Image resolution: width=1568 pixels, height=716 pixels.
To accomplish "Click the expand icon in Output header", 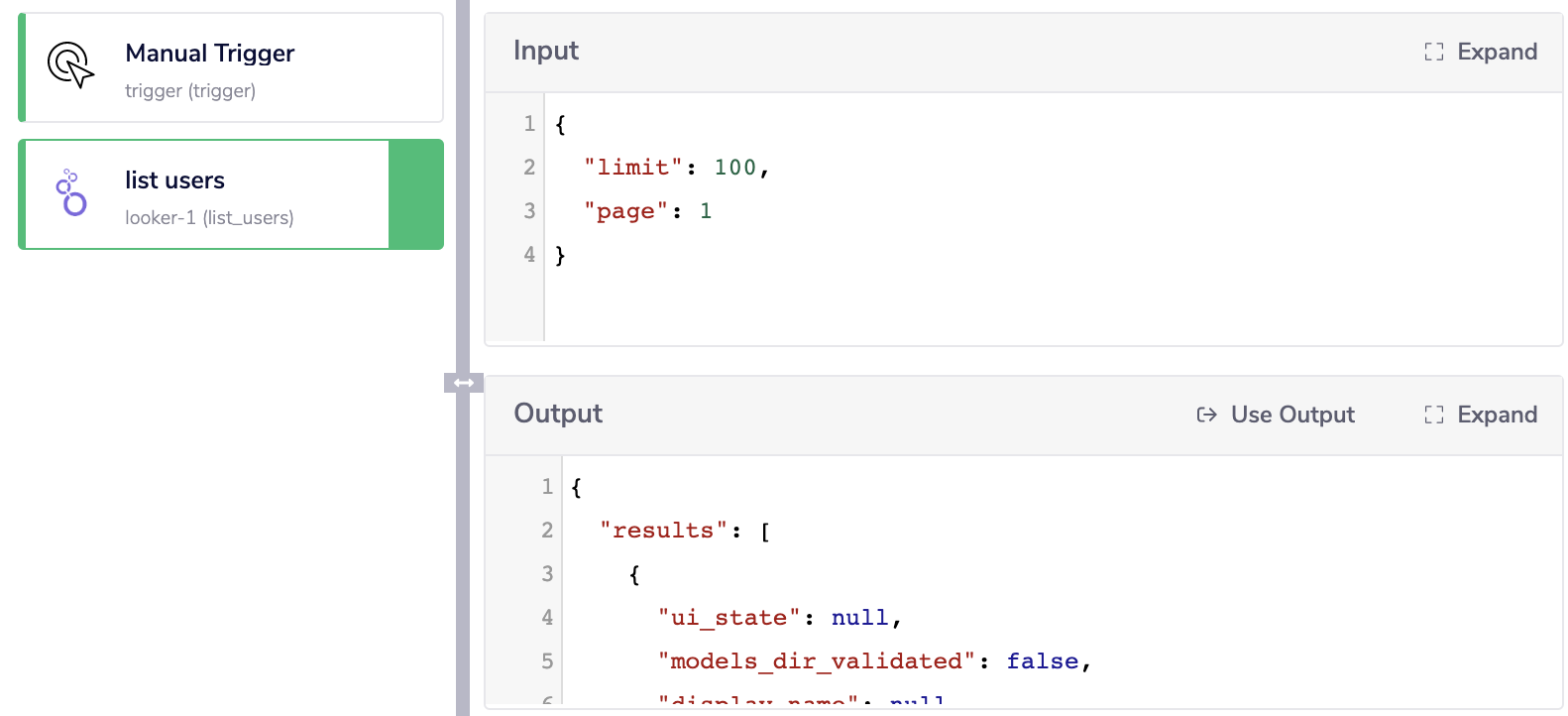I will (x=1433, y=415).
